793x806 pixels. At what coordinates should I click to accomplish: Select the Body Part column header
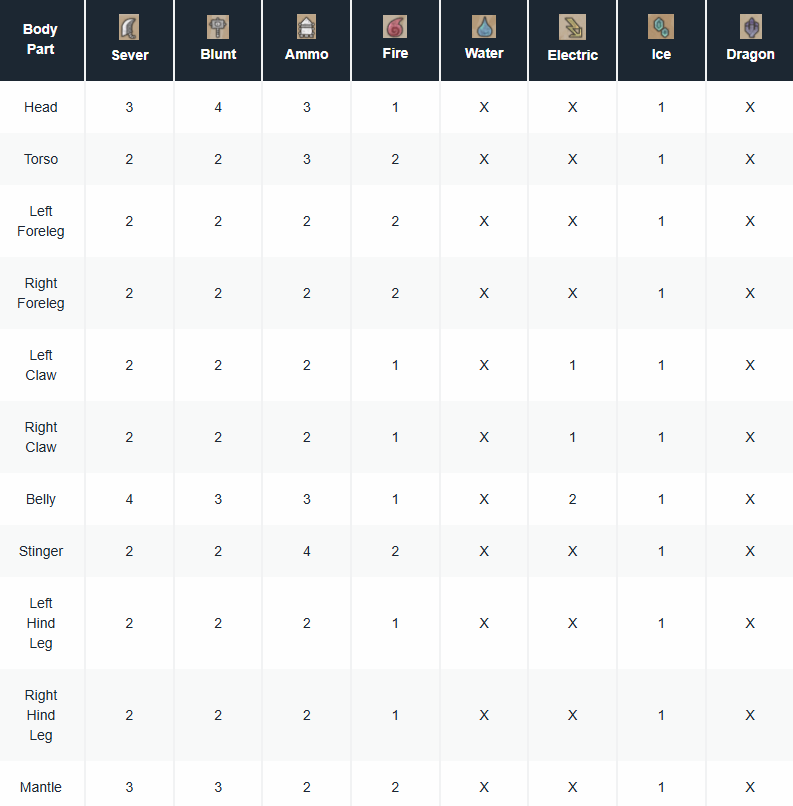tap(41, 40)
